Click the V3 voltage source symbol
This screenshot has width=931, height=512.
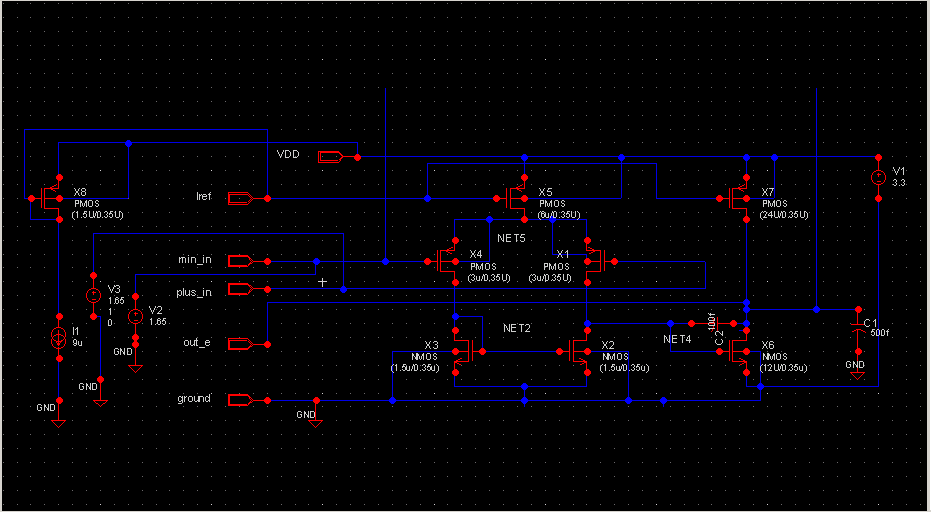[x=92, y=296]
